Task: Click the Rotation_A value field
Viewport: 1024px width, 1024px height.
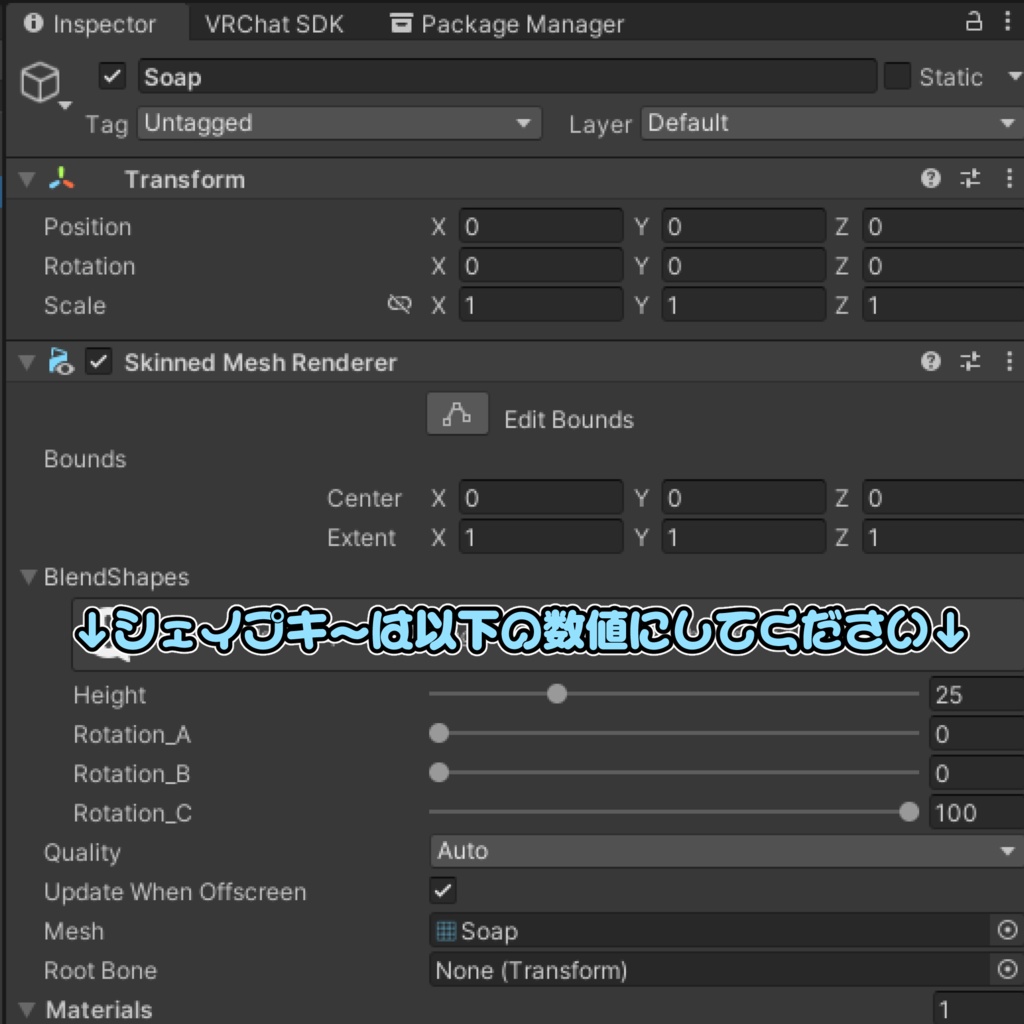Action: point(976,733)
